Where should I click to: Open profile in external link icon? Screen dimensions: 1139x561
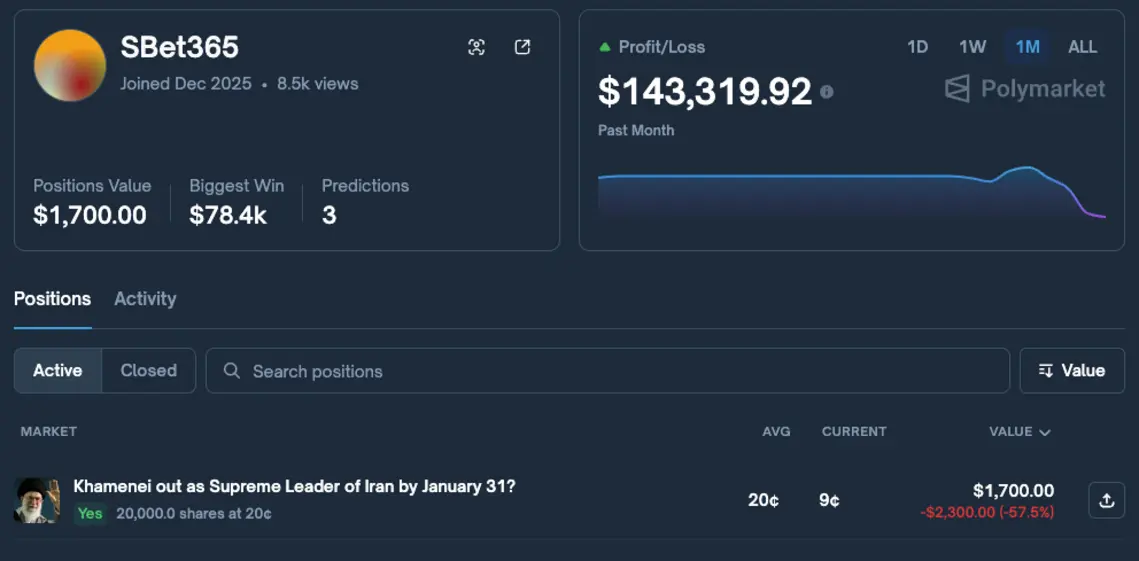coord(522,47)
